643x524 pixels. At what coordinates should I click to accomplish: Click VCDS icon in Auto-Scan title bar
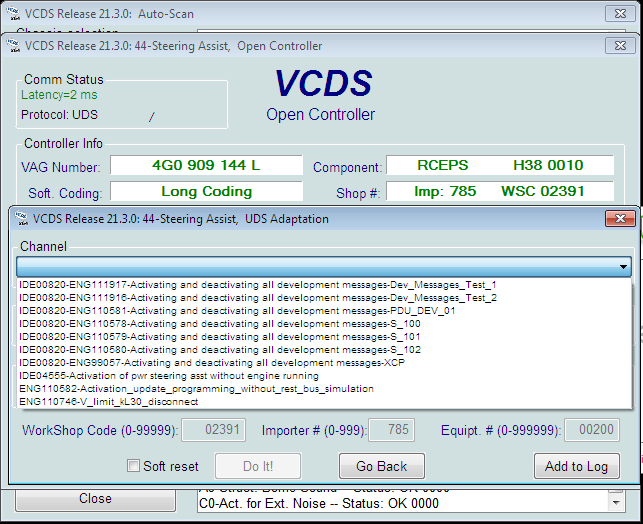point(13,14)
